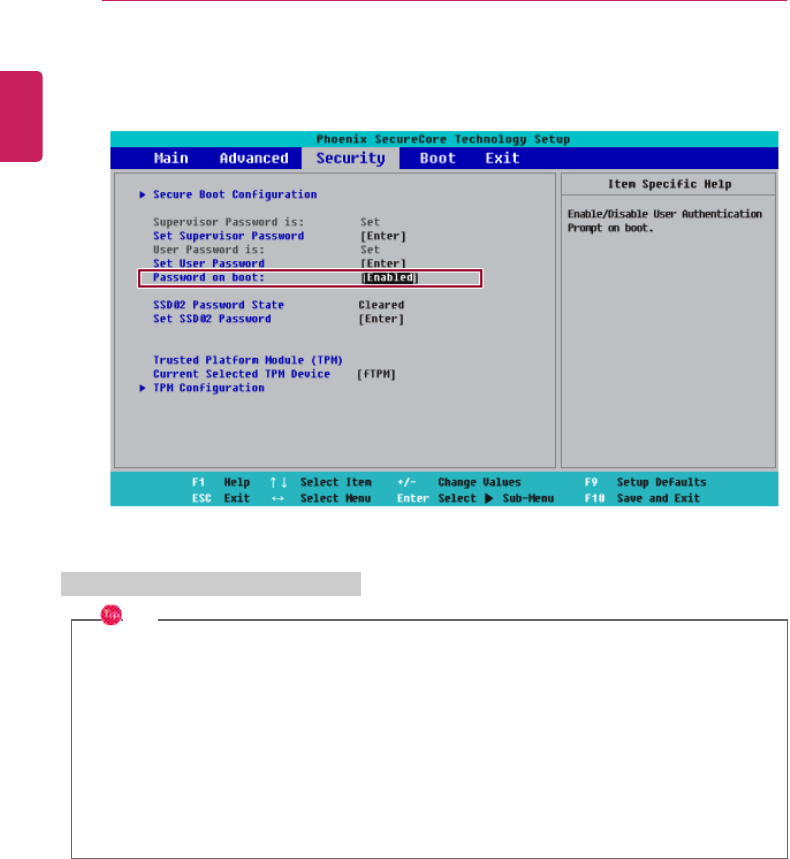Click the red Tip icon
Screen dimensions: 790x859
click(x=111, y=615)
